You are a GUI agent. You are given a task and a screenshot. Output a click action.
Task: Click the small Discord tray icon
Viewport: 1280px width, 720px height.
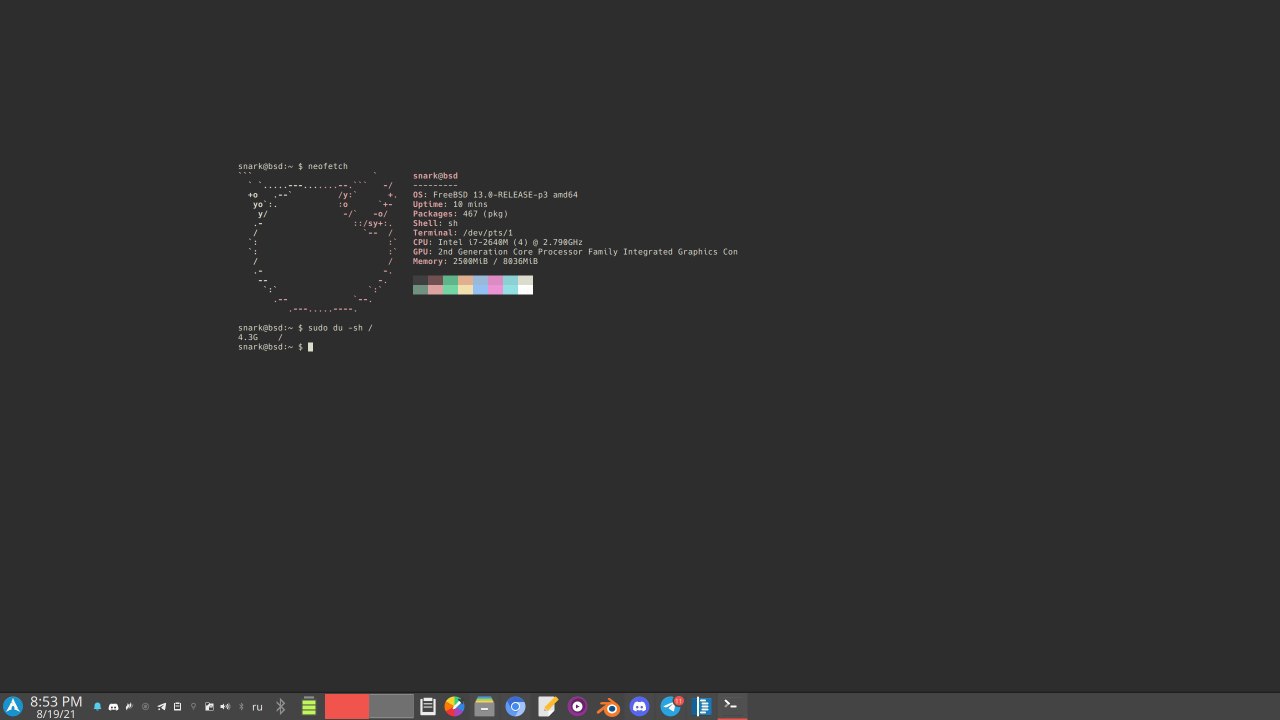point(113,707)
